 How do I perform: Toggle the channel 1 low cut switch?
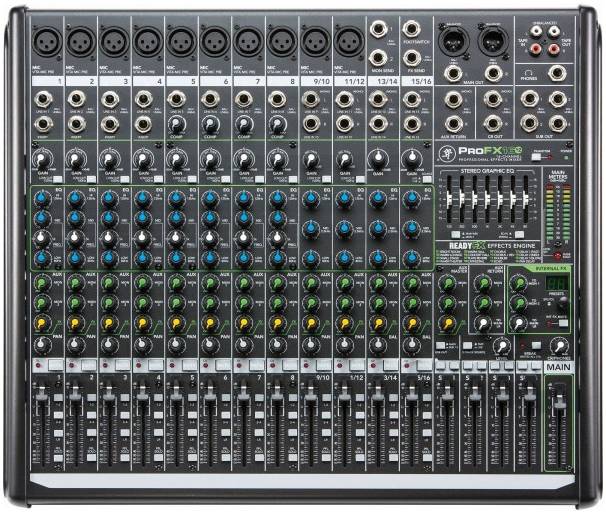coord(58,179)
